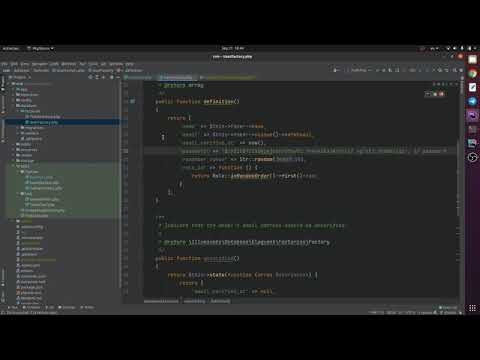480x360 pixels.
Task: Open the Code menu
Action: click(x=54, y=64)
